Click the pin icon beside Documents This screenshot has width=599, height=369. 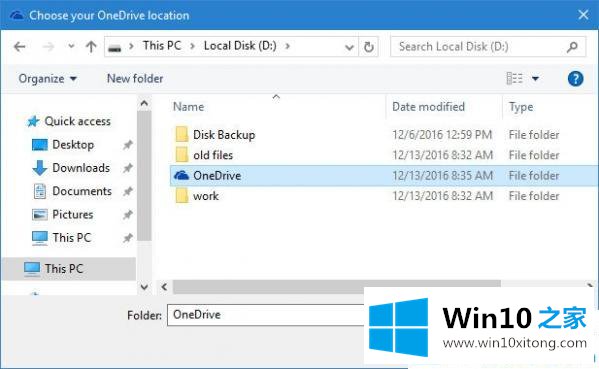[x=128, y=191]
